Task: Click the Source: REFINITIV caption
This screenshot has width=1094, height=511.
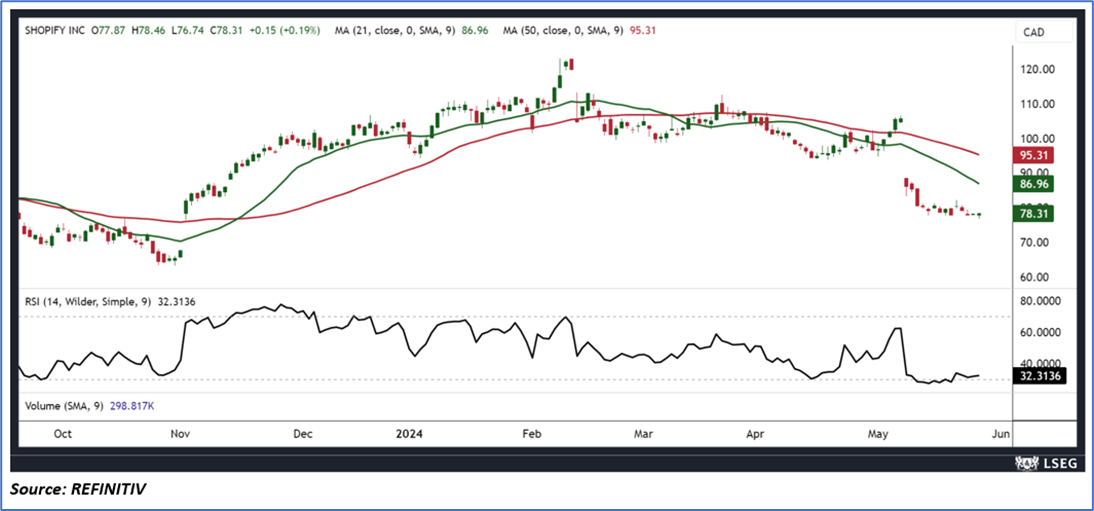Action: [x=77, y=490]
